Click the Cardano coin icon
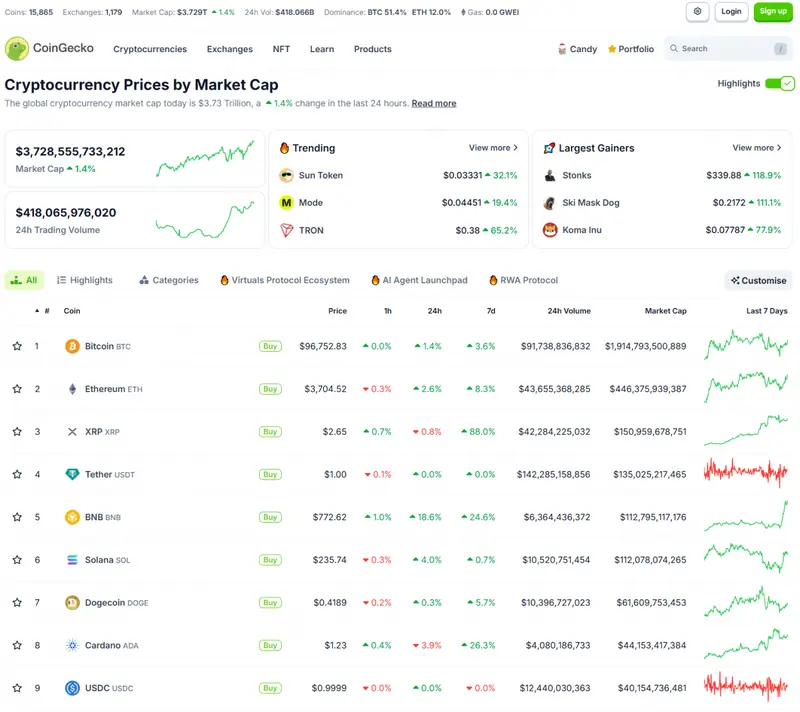This screenshot has width=800, height=712. [72, 646]
